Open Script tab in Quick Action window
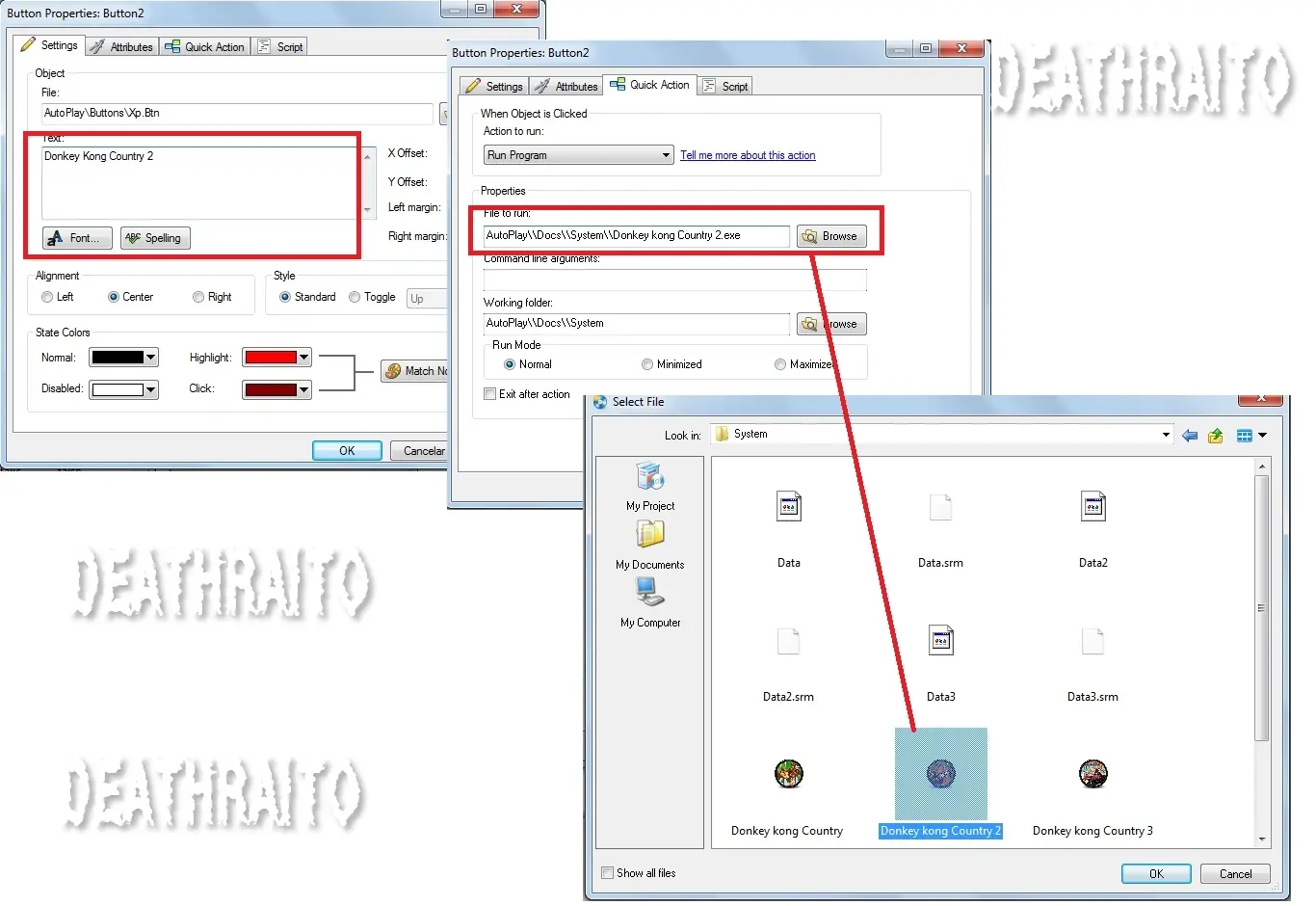Image resolution: width=1316 pixels, height=906 pixels. tap(725, 86)
